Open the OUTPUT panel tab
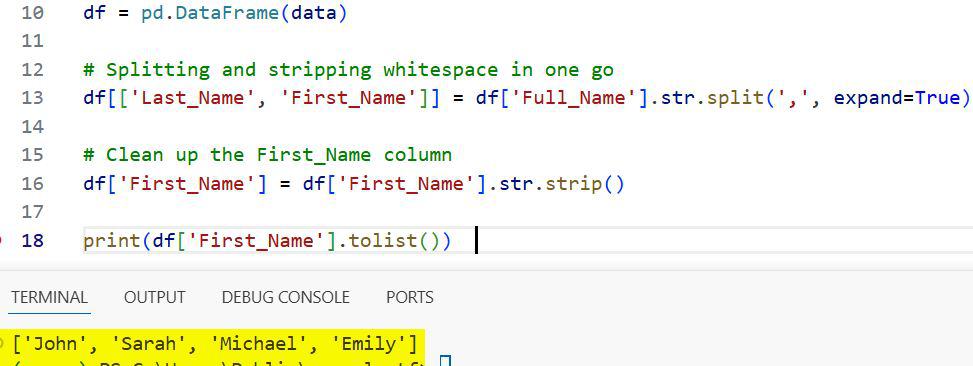973x366 pixels. click(155, 297)
